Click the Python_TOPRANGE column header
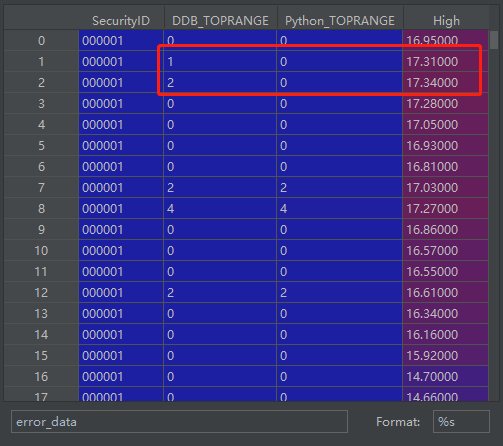Screen dimensions: 503x446 click(340, 21)
